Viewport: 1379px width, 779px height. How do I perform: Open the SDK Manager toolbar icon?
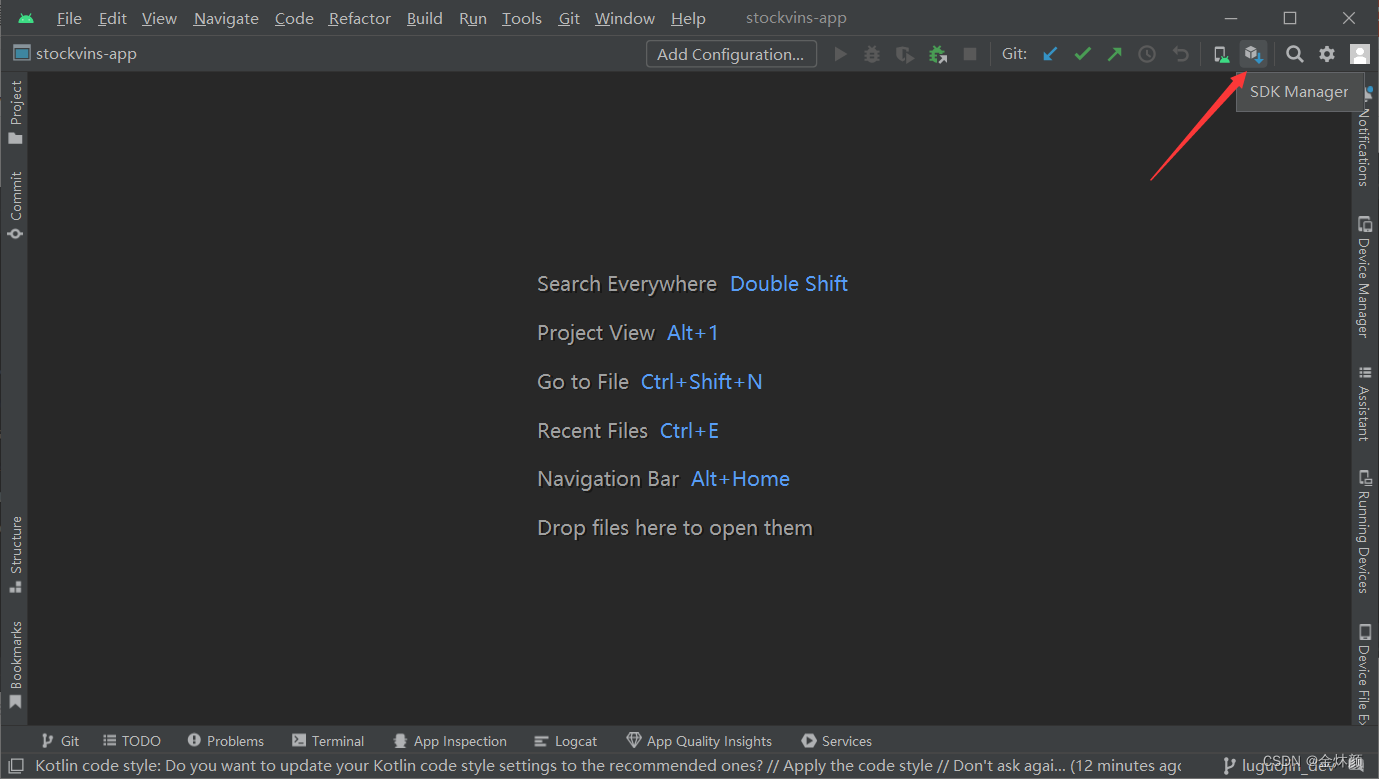pos(1253,54)
